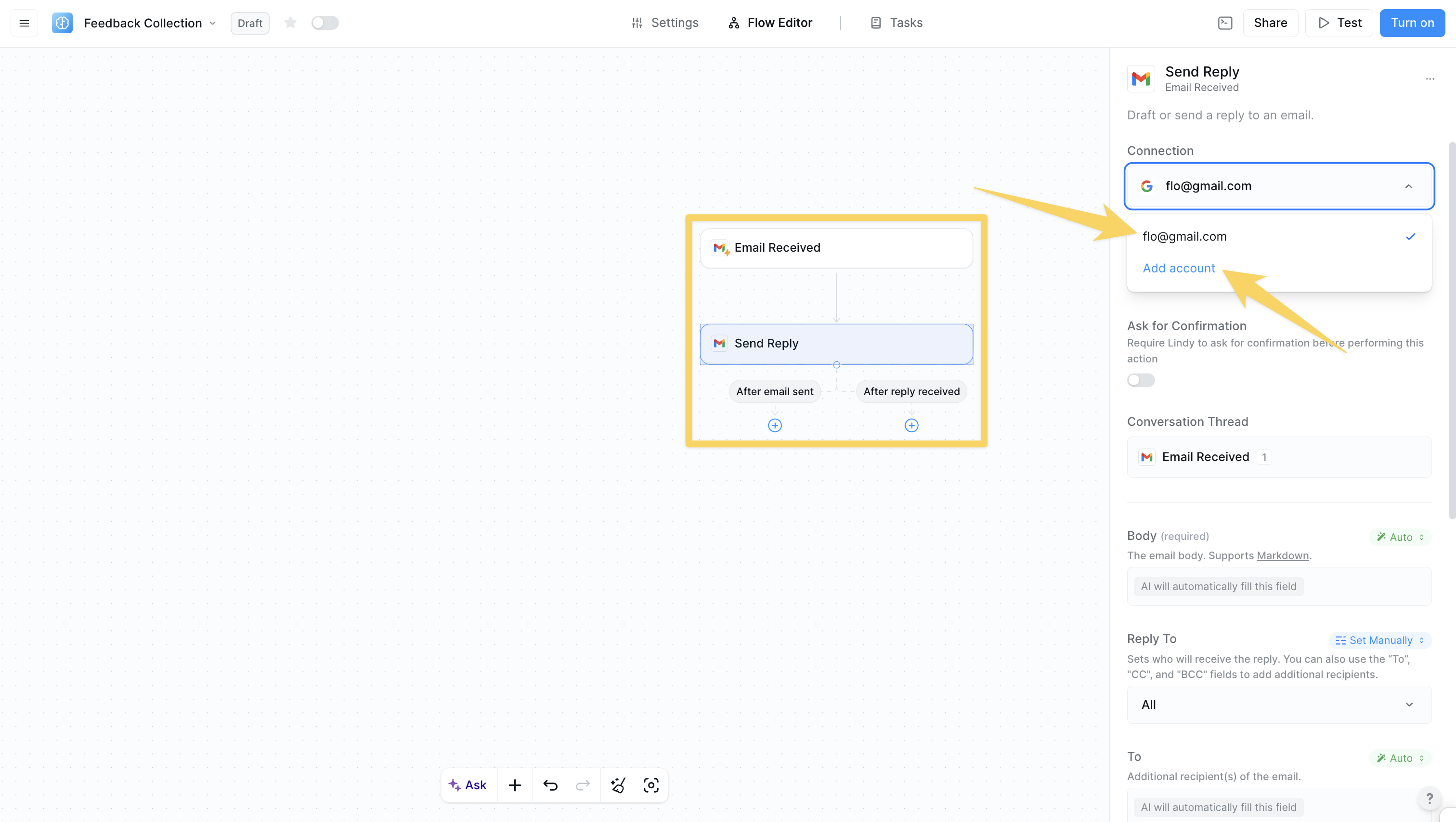
Task: Expand the Reply To All dropdown
Action: click(x=1279, y=705)
